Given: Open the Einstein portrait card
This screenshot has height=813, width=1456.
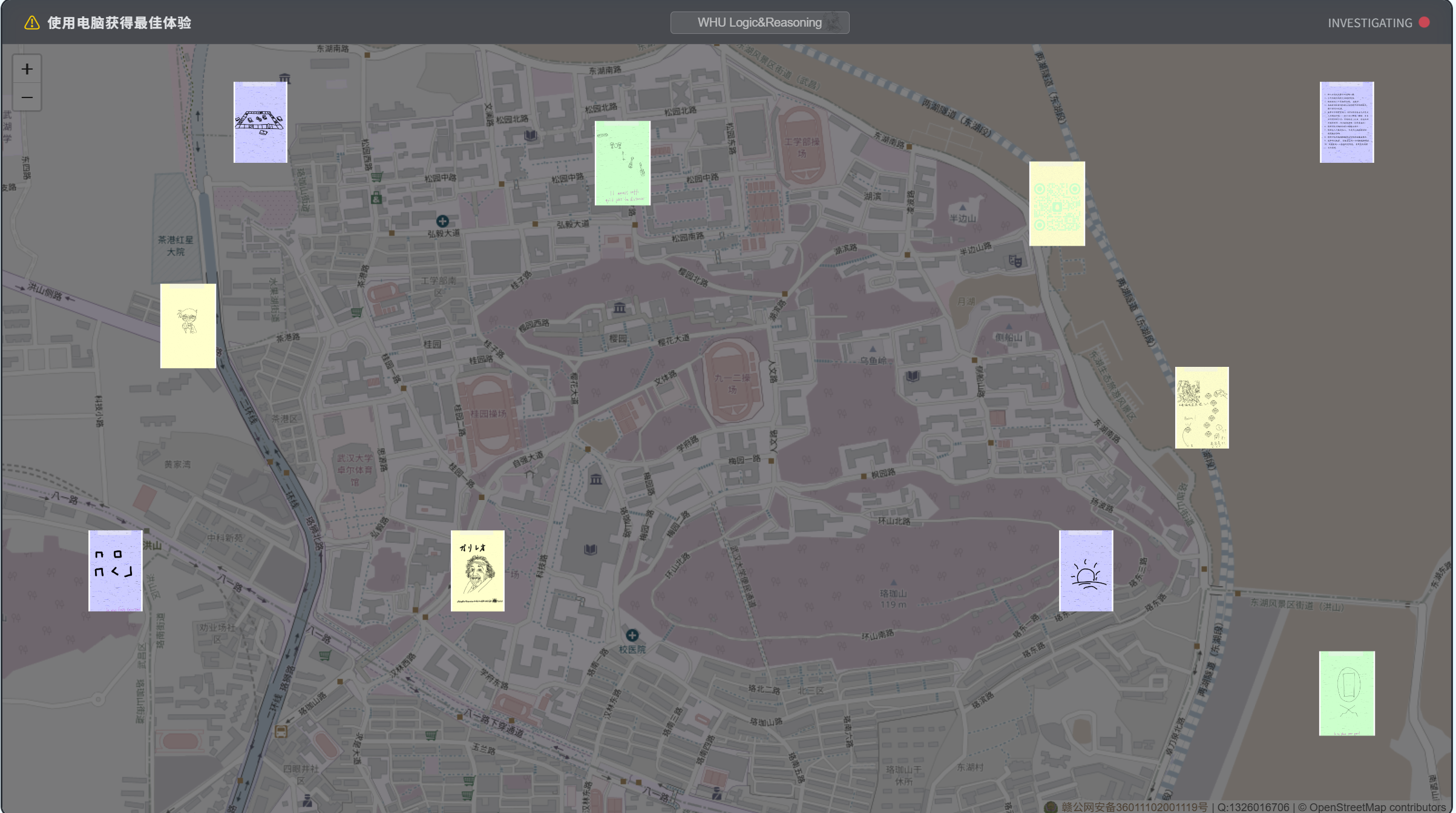Looking at the screenshot, I should (477, 571).
